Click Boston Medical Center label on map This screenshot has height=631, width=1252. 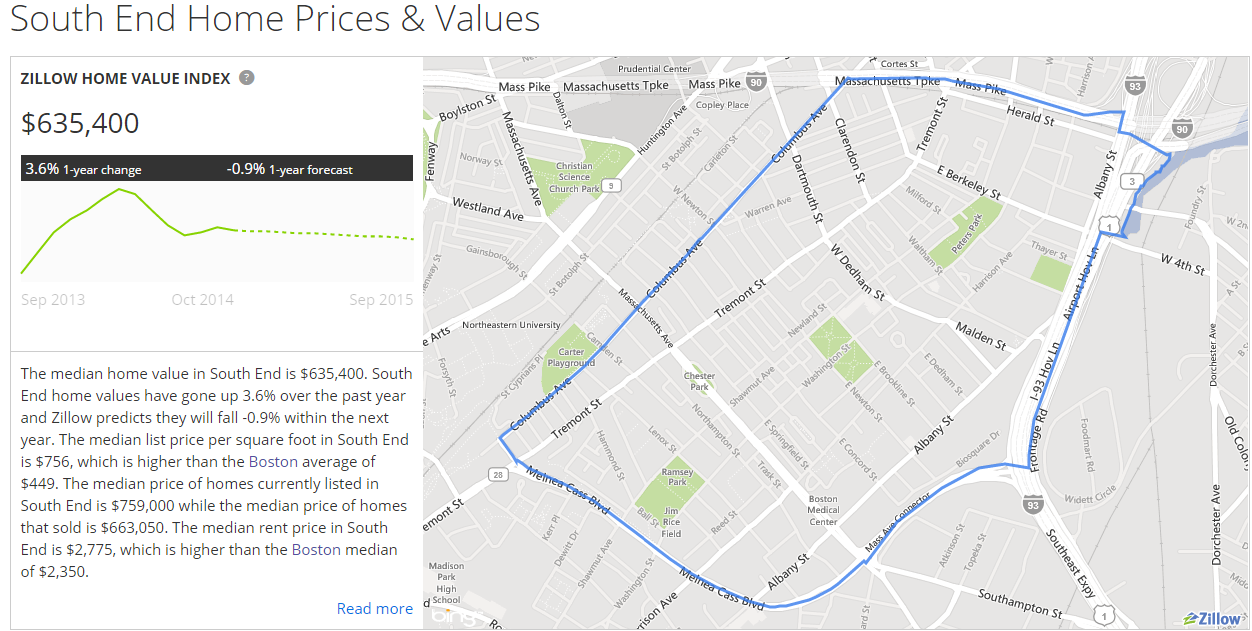[823, 510]
